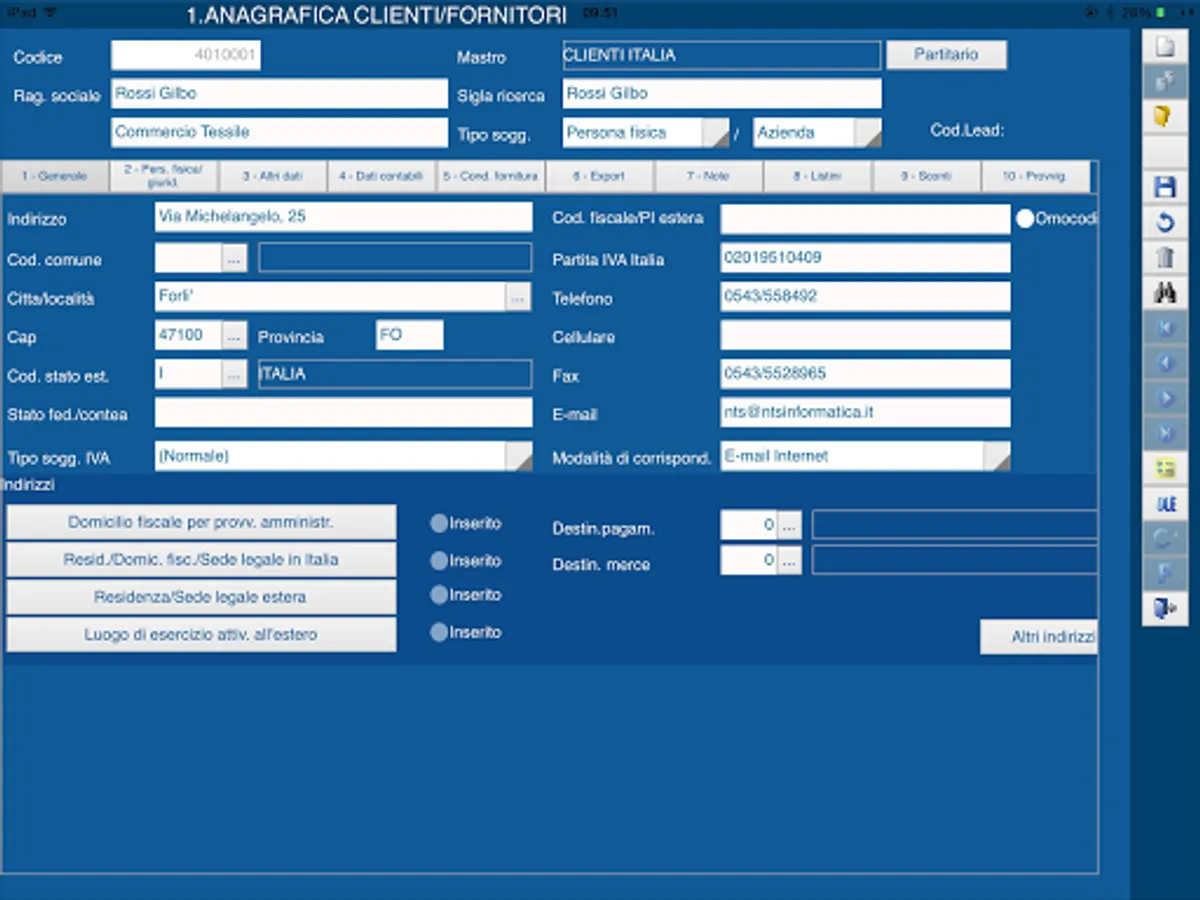Open Cod. comune lookup ellipsis button

click(x=234, y=259)
